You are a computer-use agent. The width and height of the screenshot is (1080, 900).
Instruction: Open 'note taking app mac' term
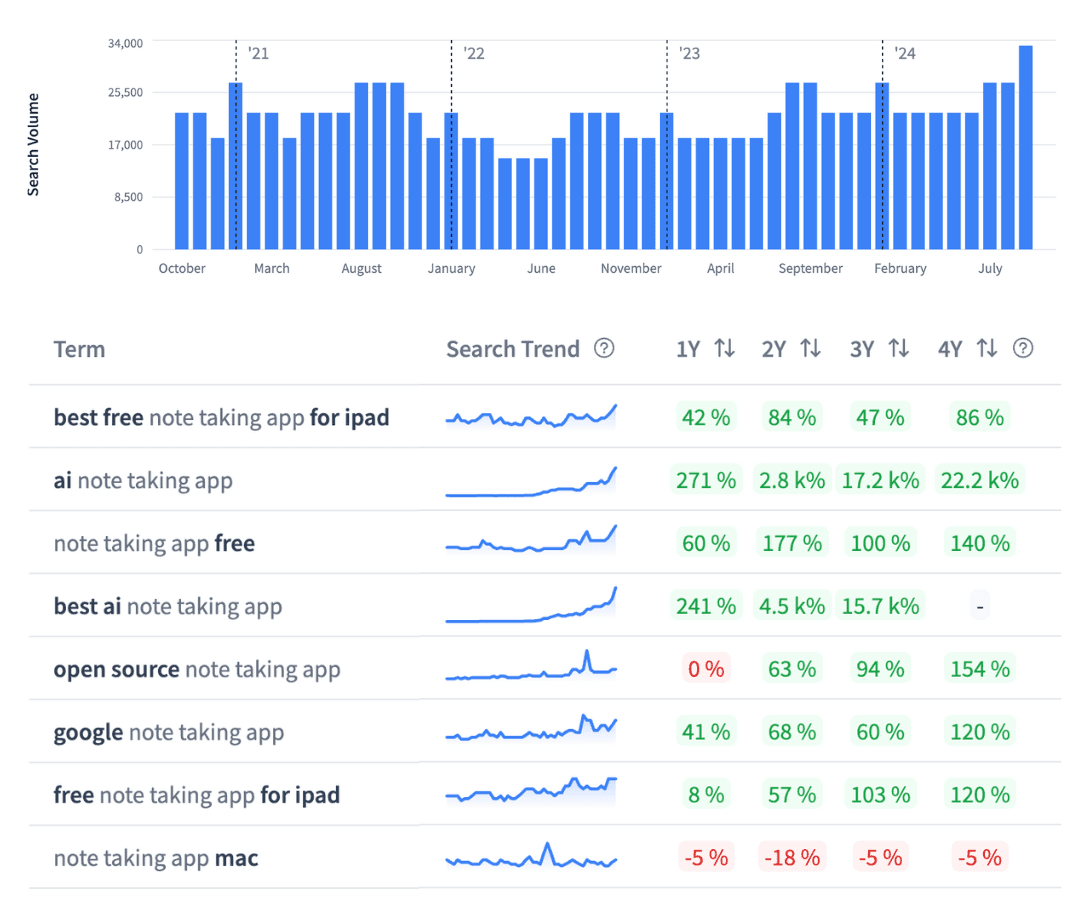(156, 858)
